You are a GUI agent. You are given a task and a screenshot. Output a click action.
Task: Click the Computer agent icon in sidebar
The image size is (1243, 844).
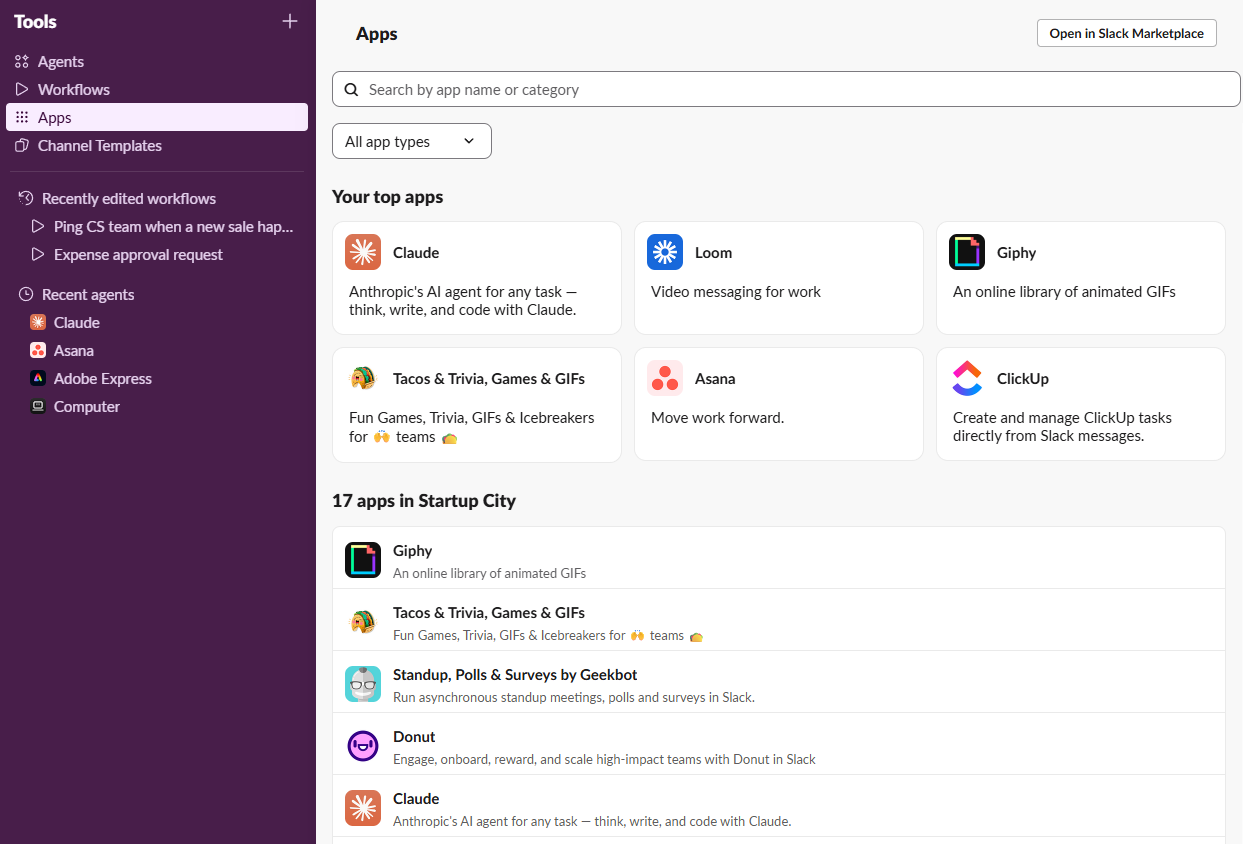point(38,407)
